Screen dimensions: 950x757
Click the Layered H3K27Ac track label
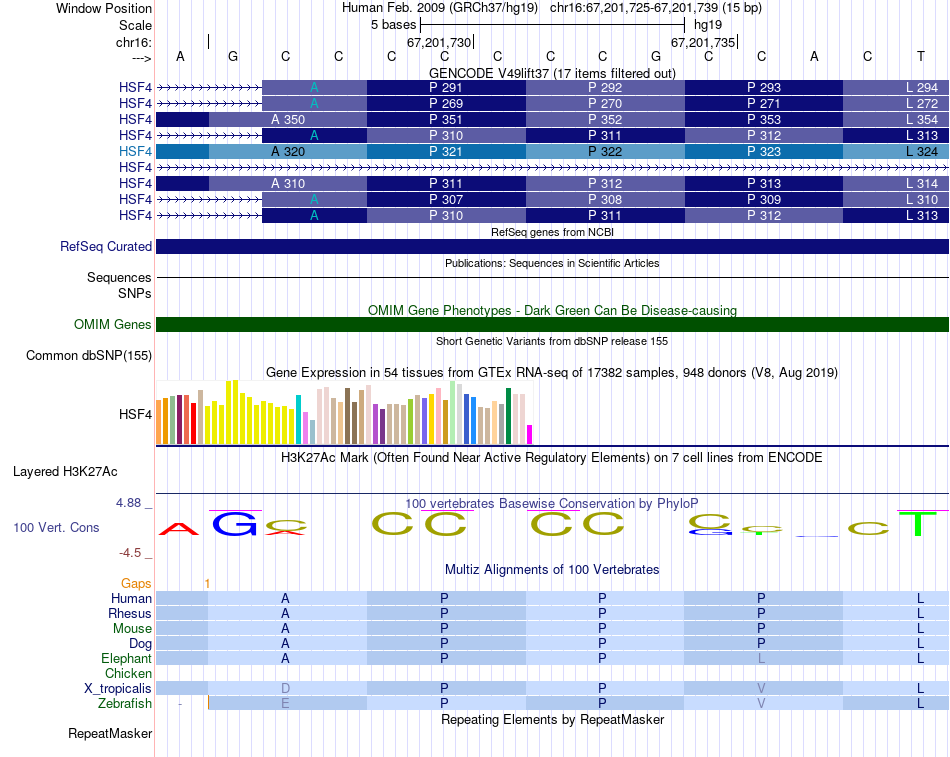tap(65, 472)
